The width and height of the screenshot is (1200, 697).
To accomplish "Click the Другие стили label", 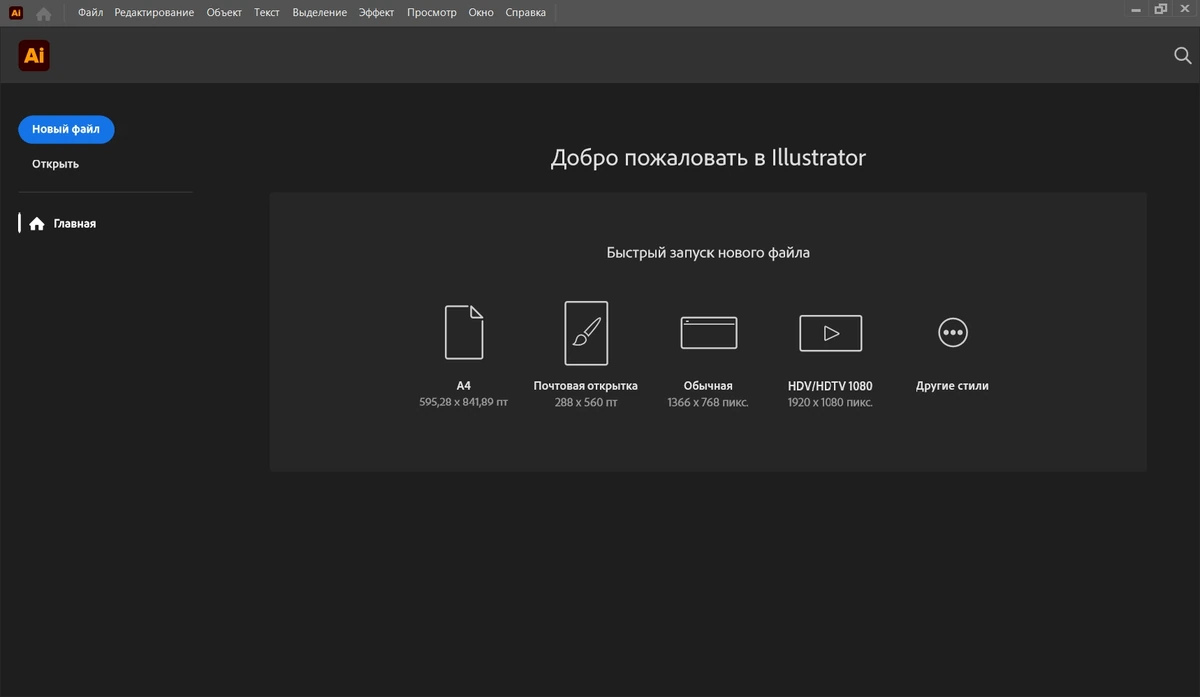I will pyautogui.click(x=952, y=386).
